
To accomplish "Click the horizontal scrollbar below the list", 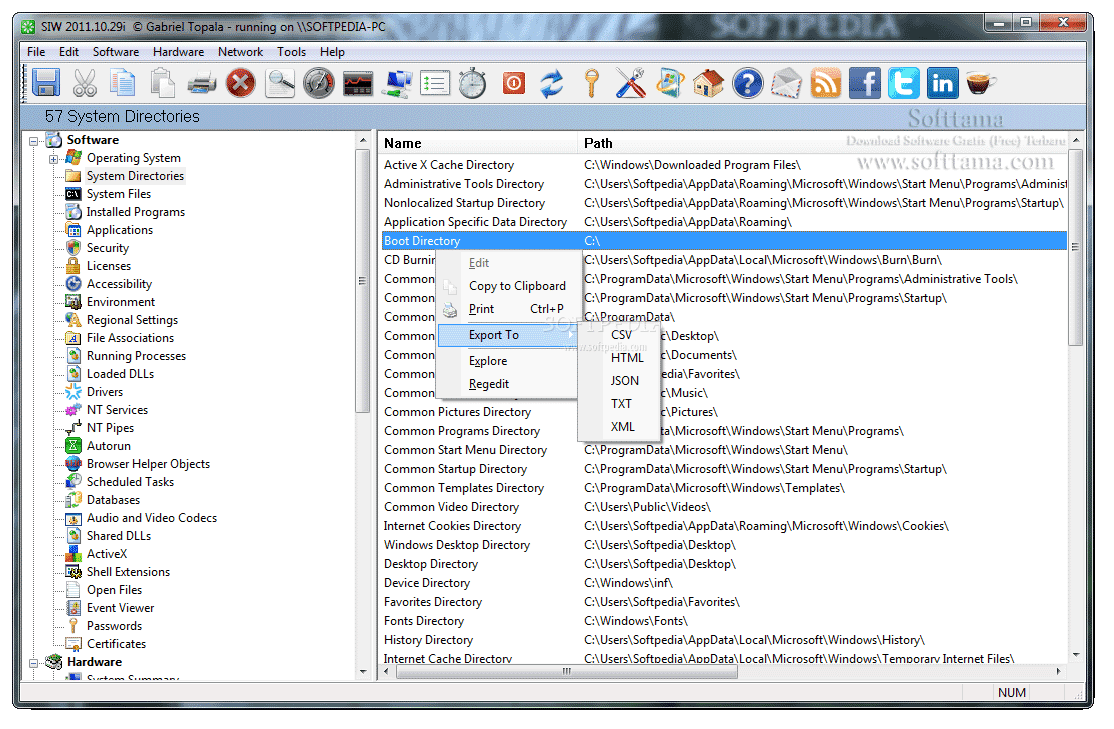I will point(565,672).
